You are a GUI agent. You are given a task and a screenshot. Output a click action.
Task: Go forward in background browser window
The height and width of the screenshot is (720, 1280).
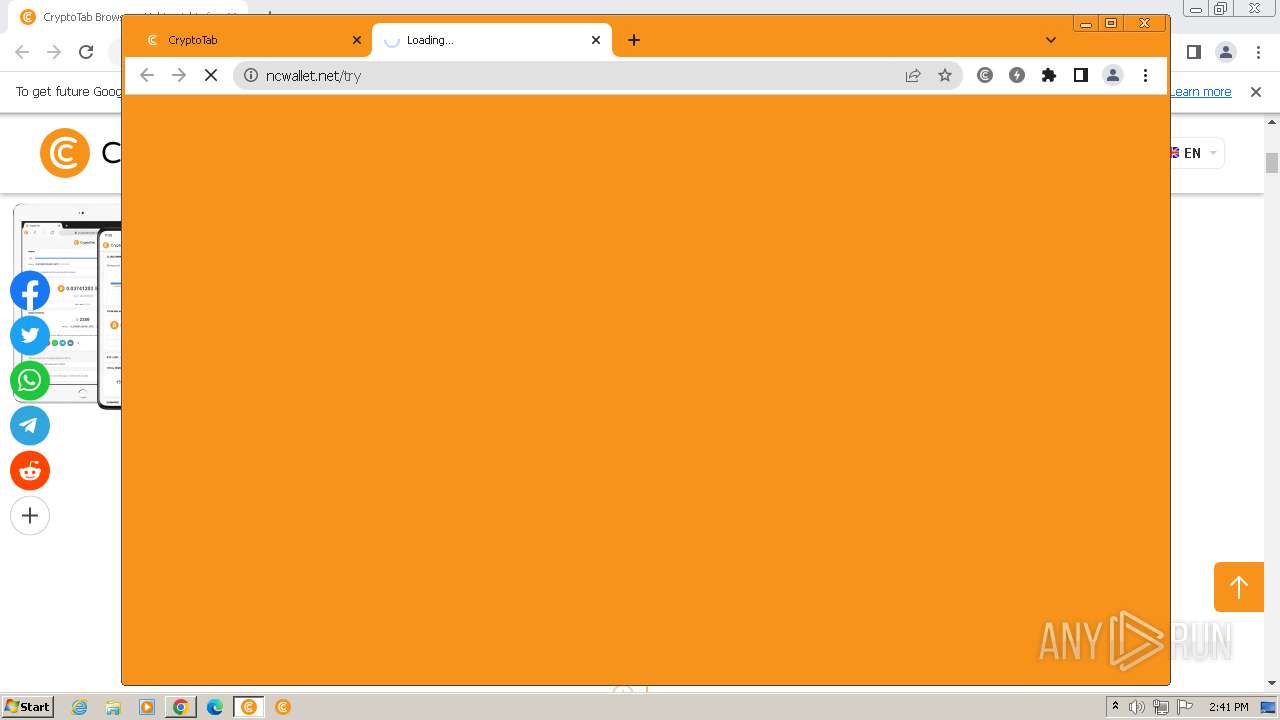(54, 52)
